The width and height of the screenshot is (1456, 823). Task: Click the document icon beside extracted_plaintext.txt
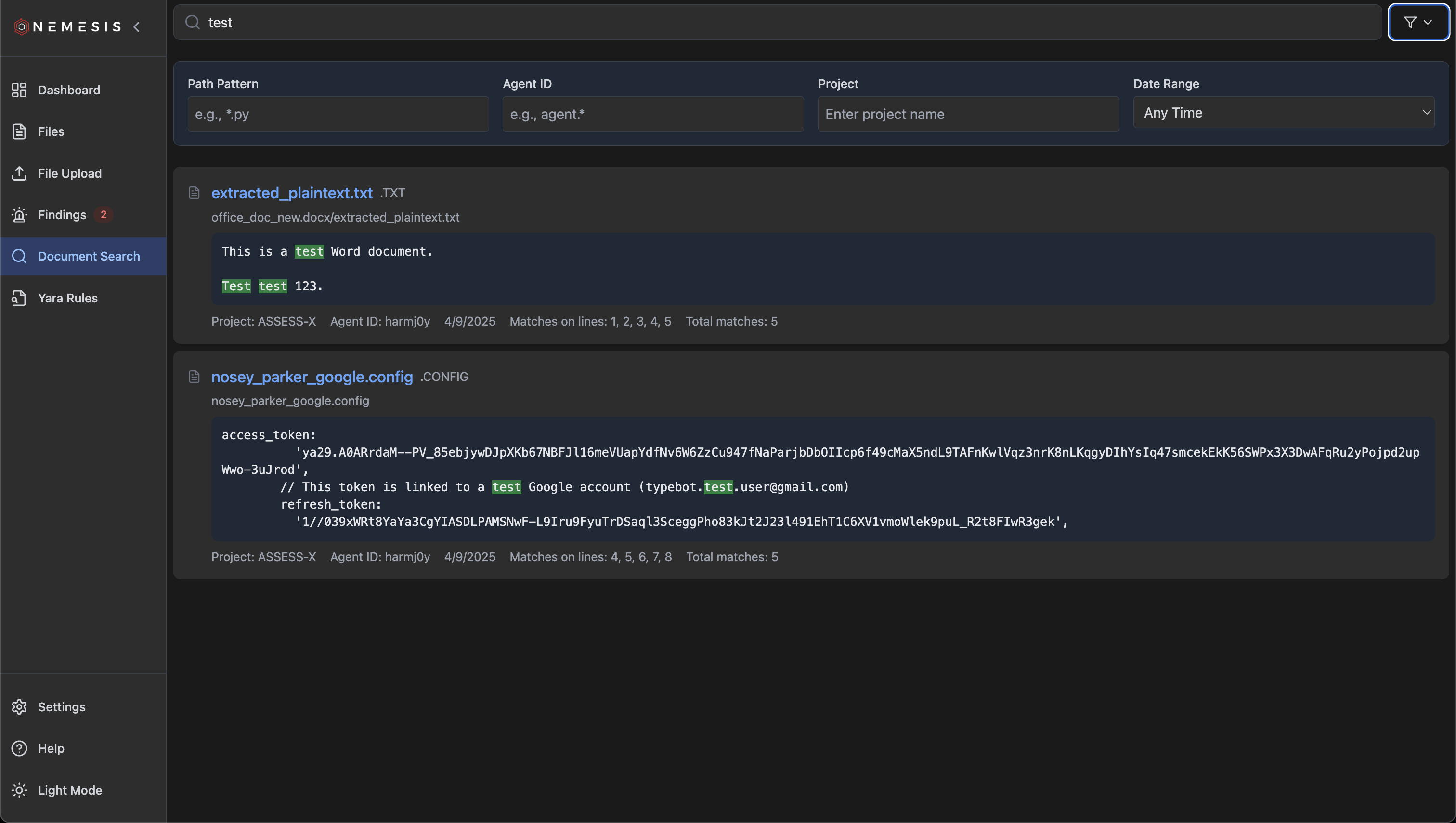point(194,192)
